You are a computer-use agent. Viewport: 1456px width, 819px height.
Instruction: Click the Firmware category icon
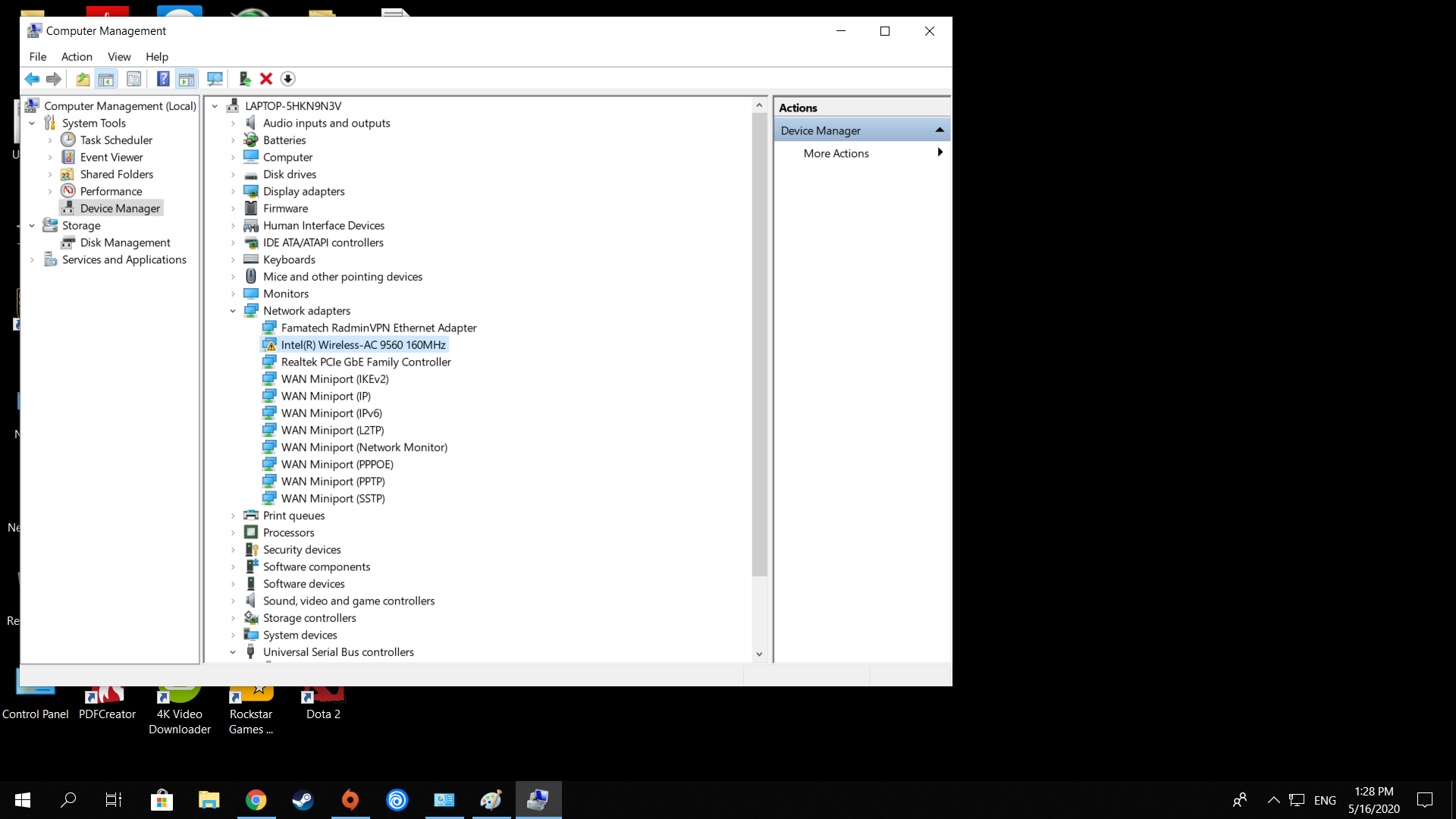[x=251, y=209]
